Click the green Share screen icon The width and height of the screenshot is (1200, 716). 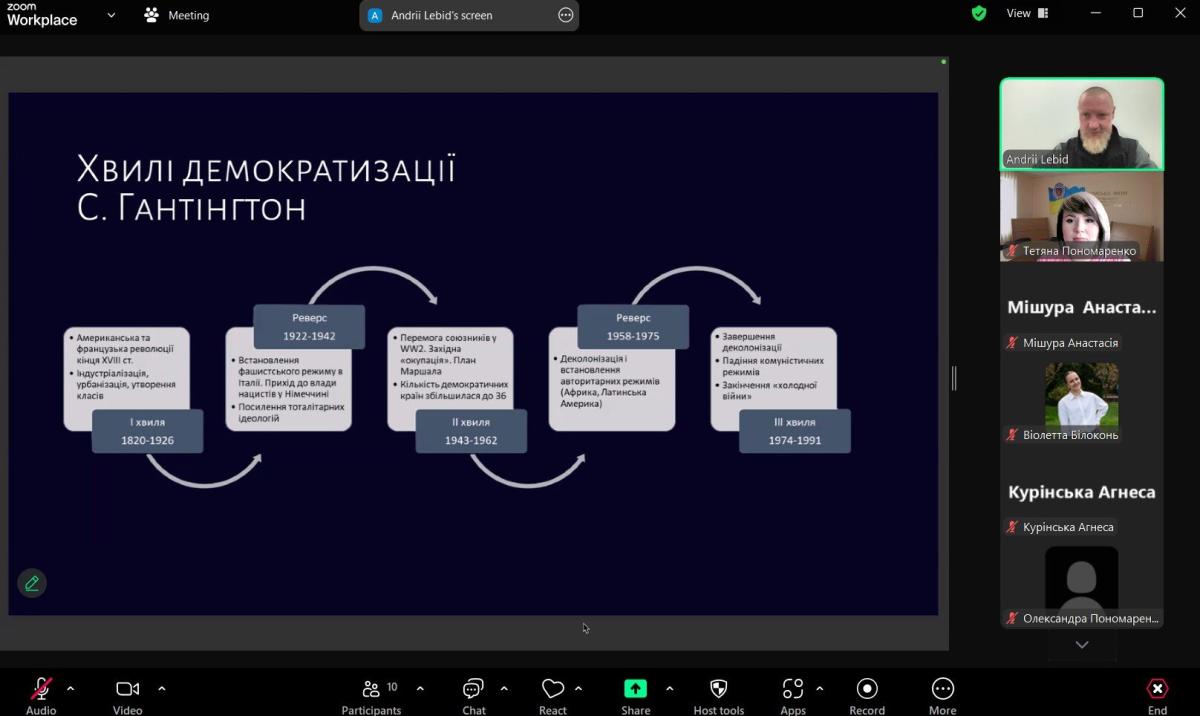635,690
